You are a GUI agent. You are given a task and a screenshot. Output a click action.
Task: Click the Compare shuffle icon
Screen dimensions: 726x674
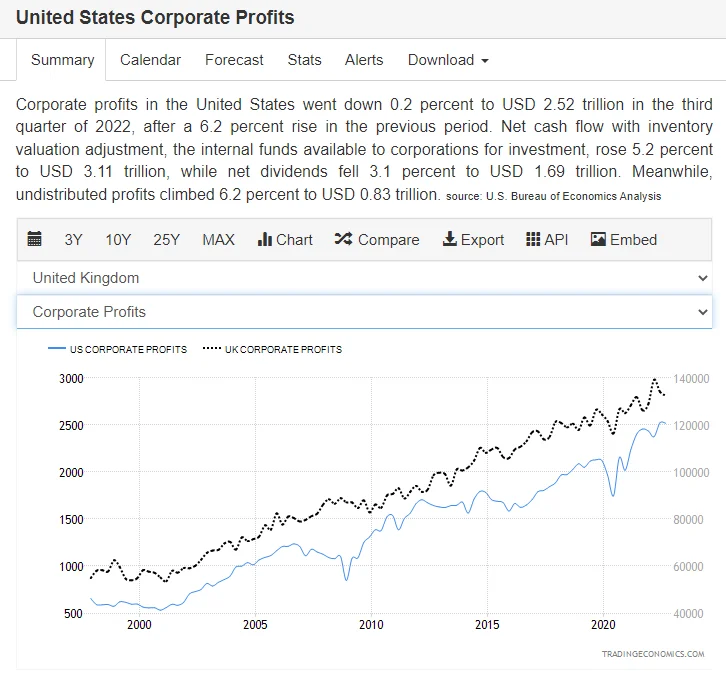[343, 240]
